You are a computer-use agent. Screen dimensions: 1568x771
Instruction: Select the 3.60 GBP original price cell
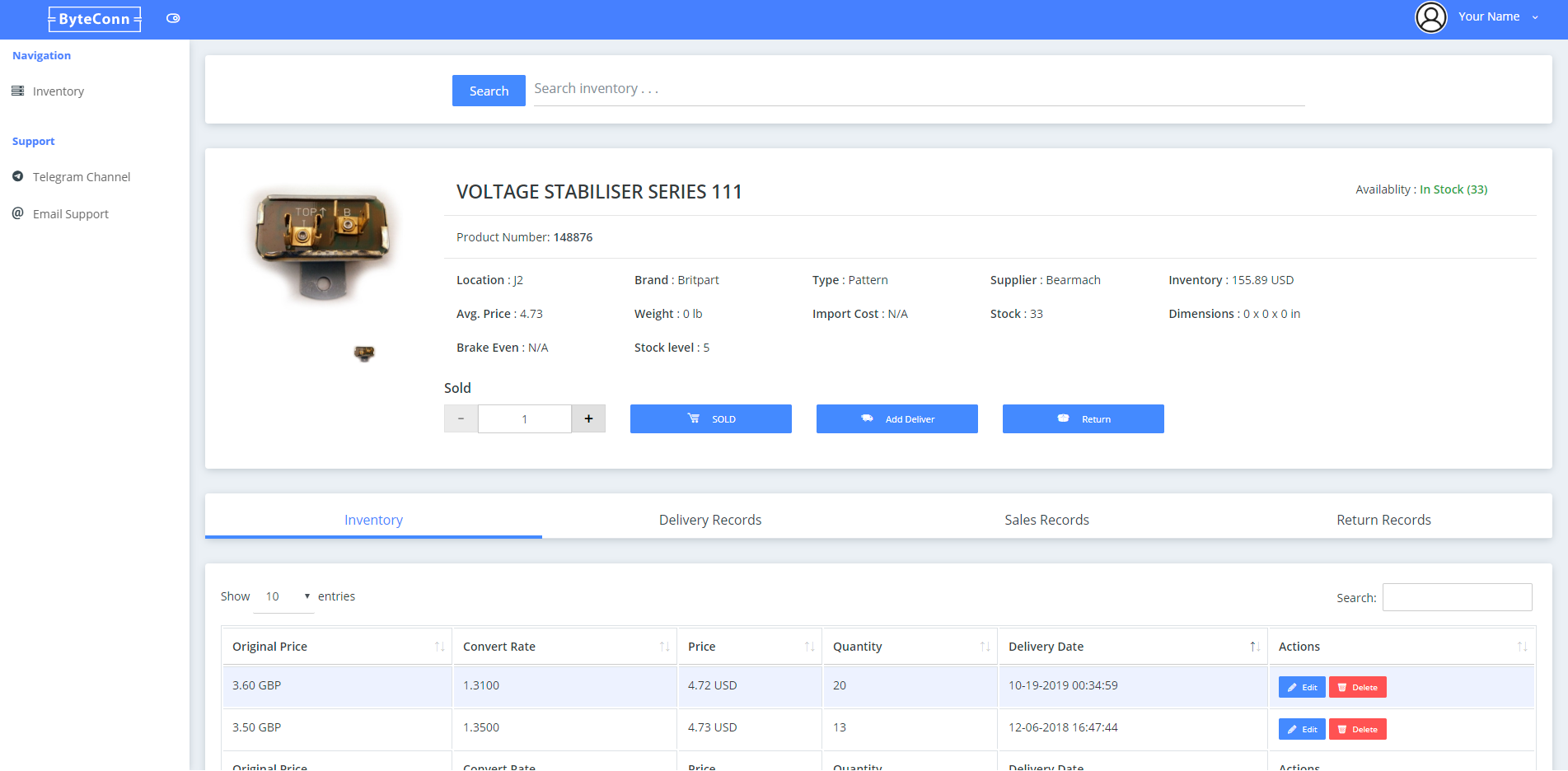[337, 686]
